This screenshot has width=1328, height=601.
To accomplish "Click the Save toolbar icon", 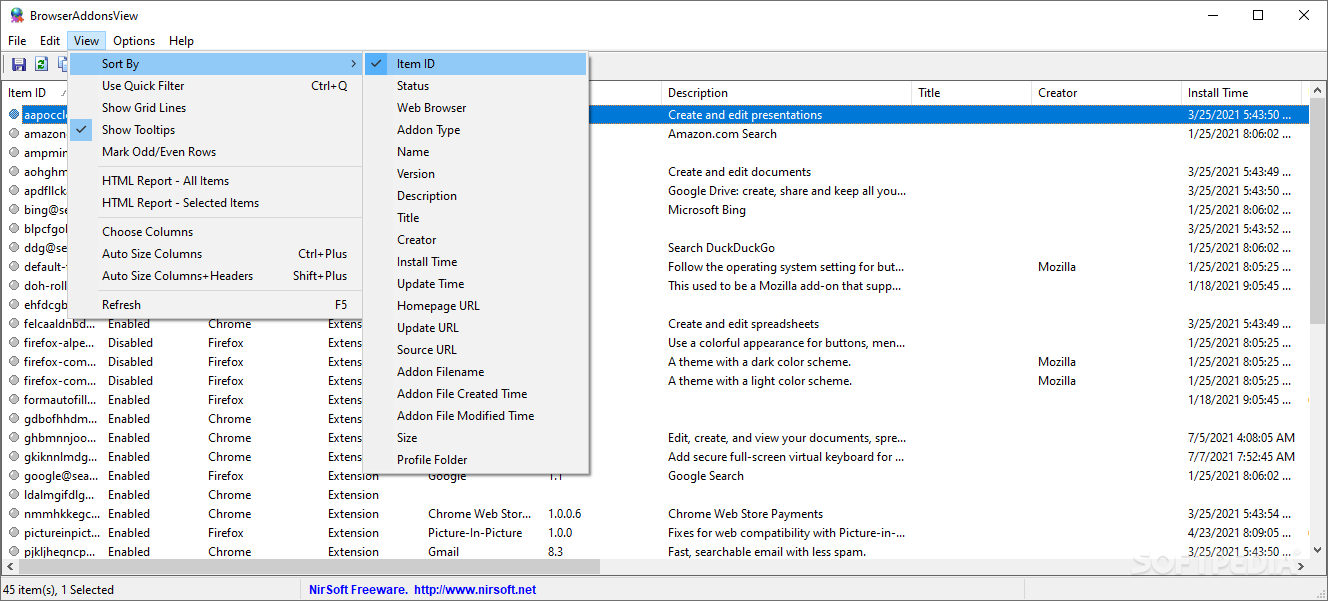I will click(18, 65).
